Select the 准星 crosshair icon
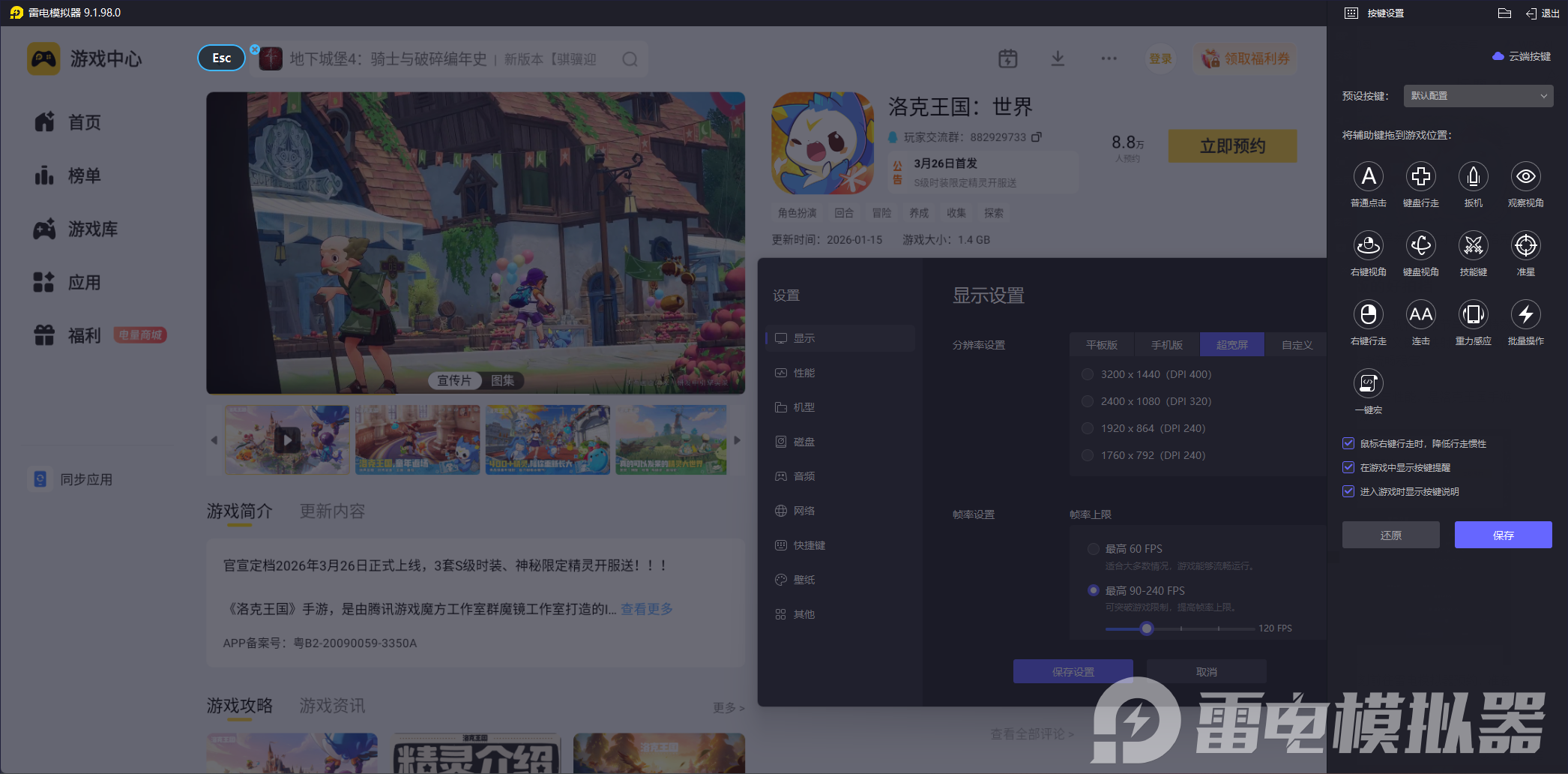 (x=1525, y=246)
